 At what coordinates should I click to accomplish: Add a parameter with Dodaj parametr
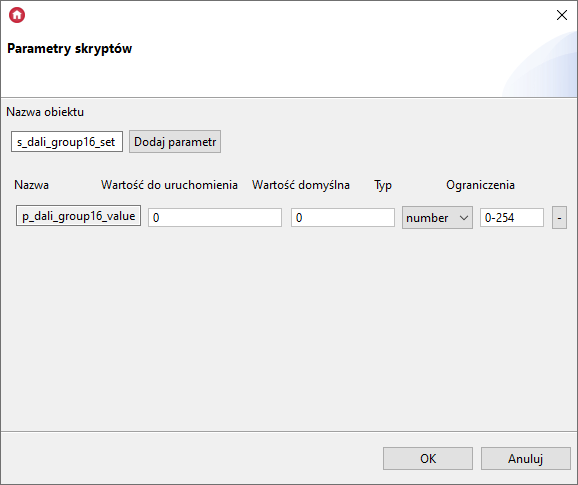[x=175, y=142]
